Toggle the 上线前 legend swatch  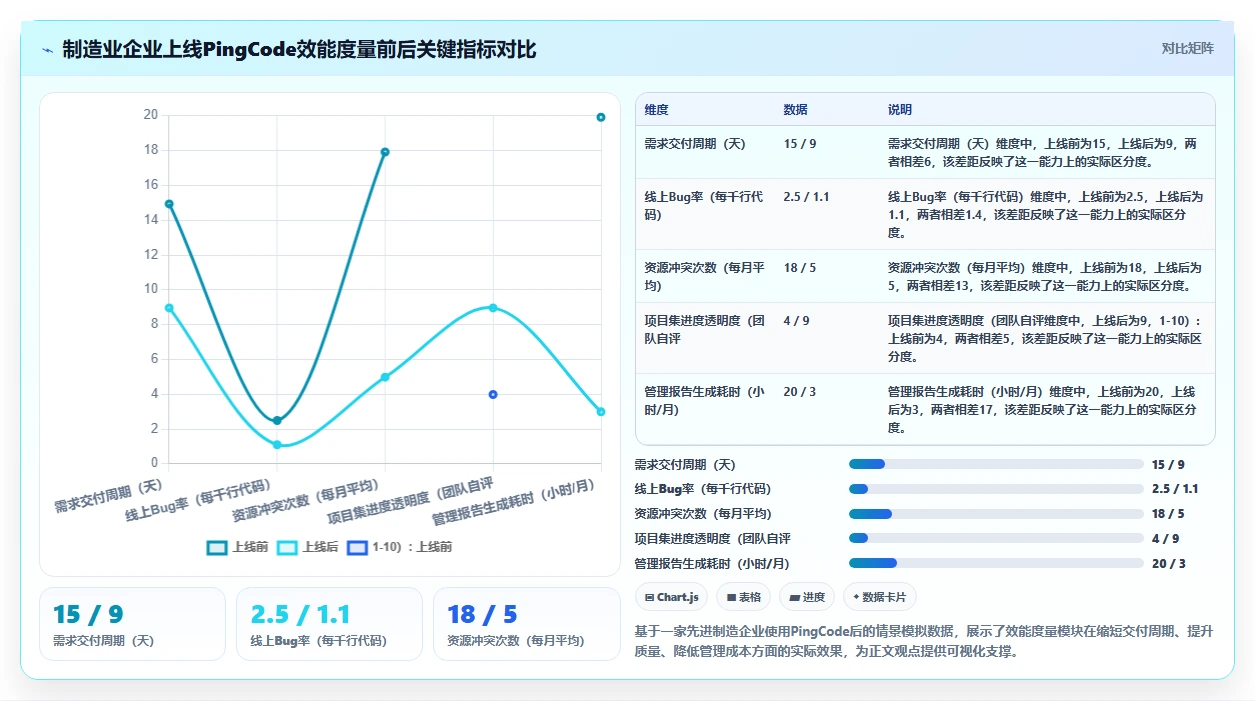(217, 547)
